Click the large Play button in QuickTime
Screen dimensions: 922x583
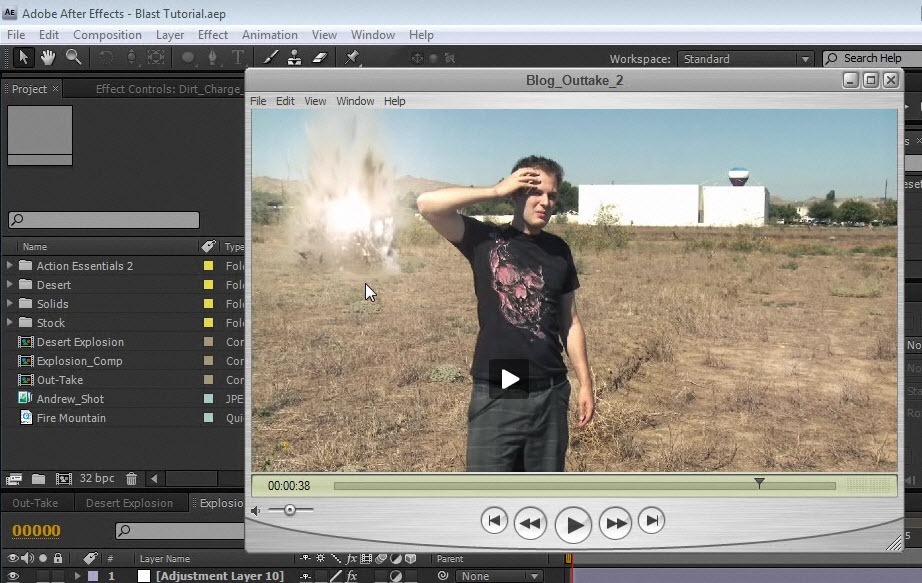573,524
